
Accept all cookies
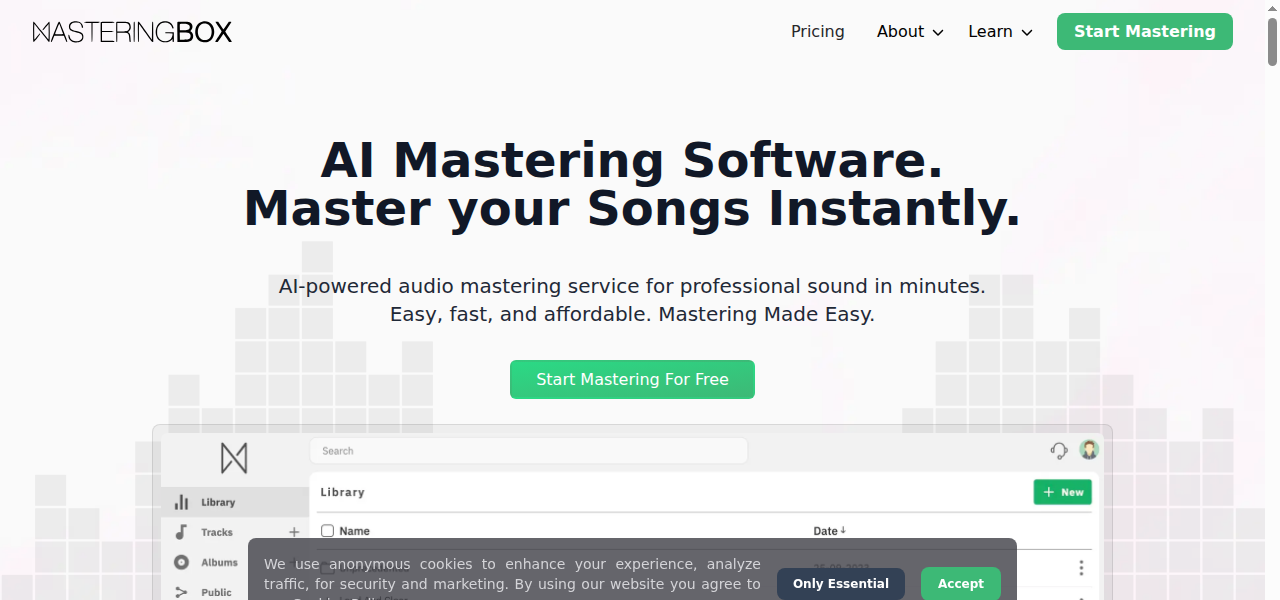click(x=959, y=583)
